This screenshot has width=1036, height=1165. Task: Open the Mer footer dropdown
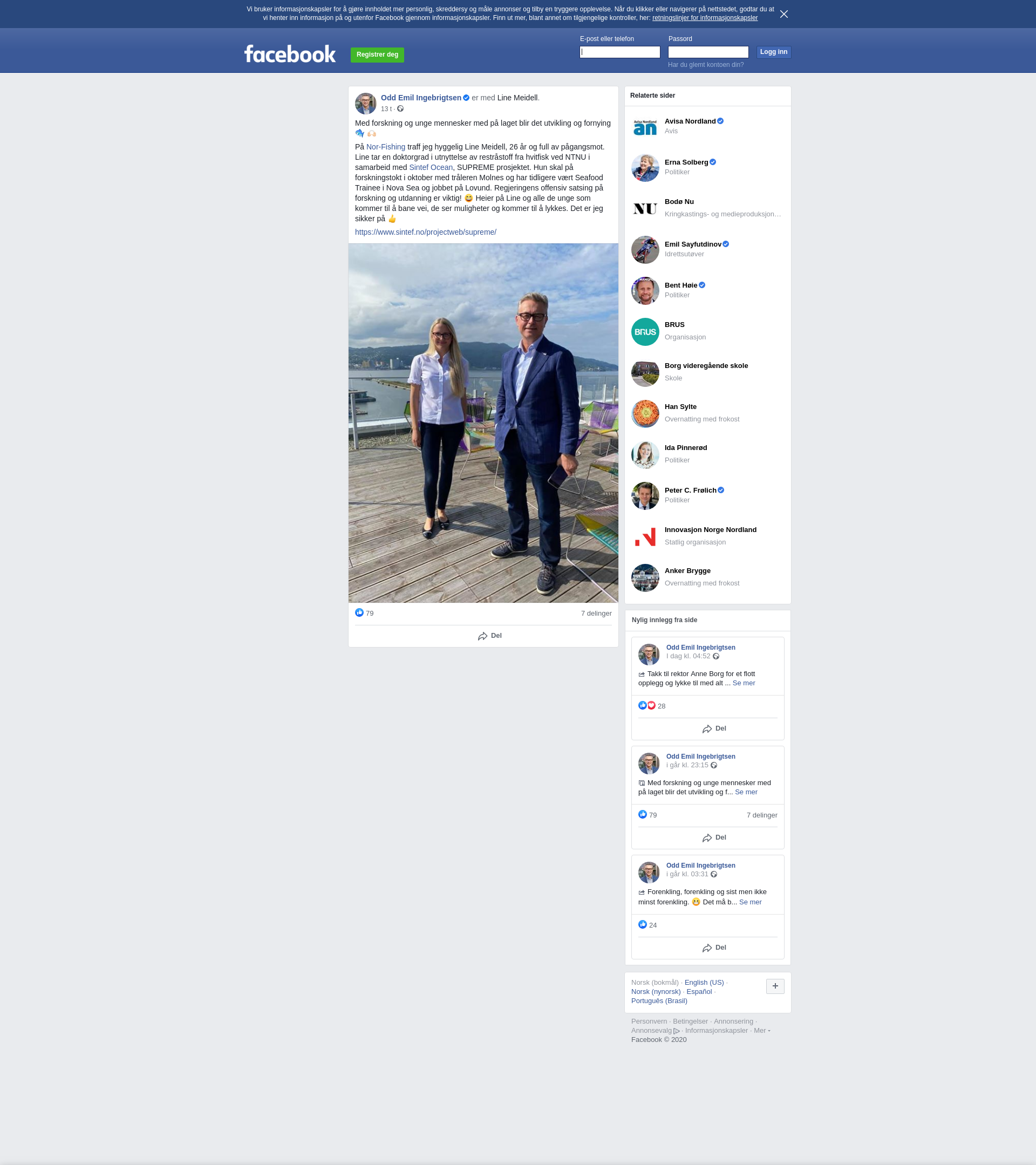[761, 1031]
